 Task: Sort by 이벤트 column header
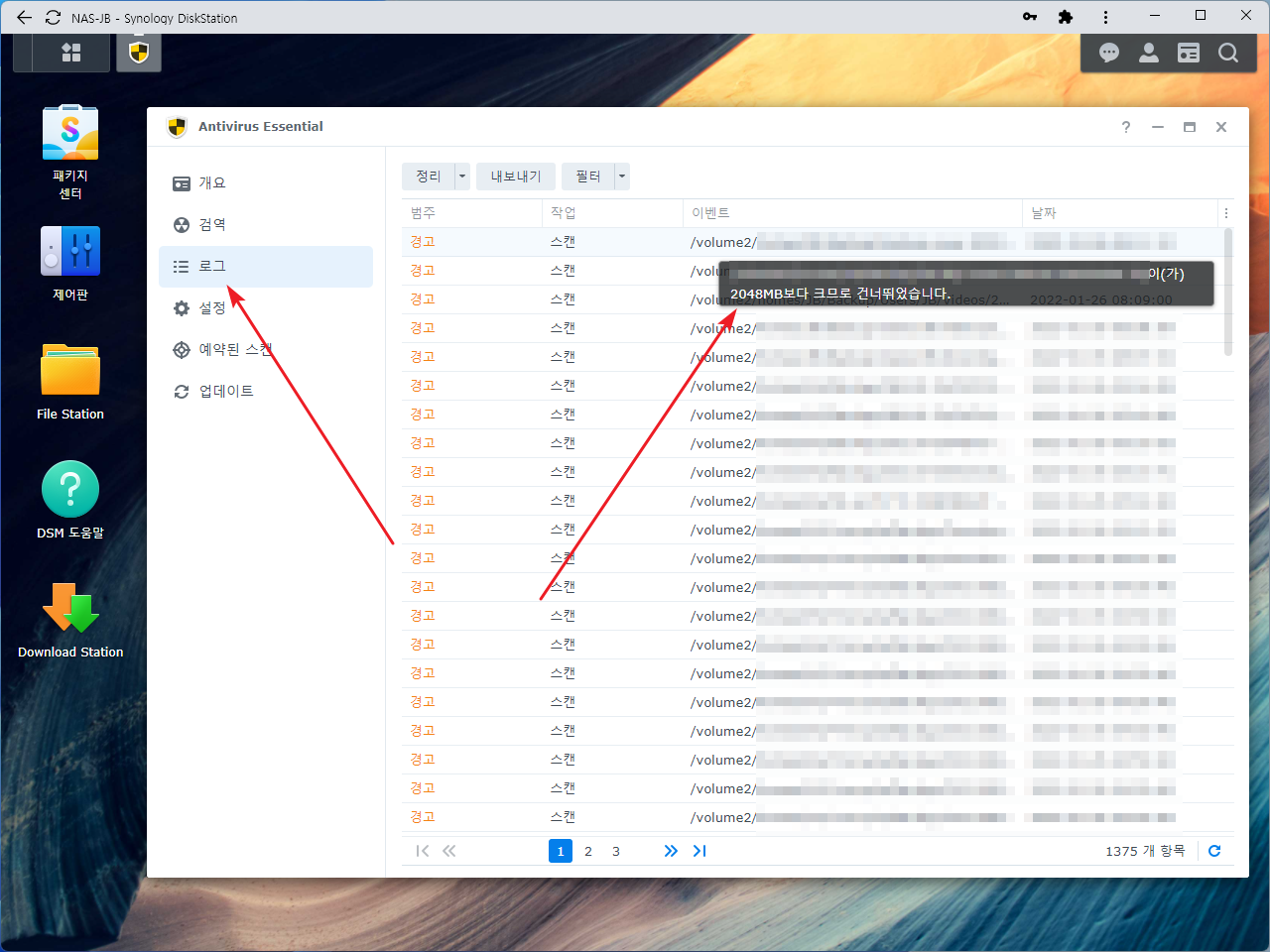coord(852,213)
